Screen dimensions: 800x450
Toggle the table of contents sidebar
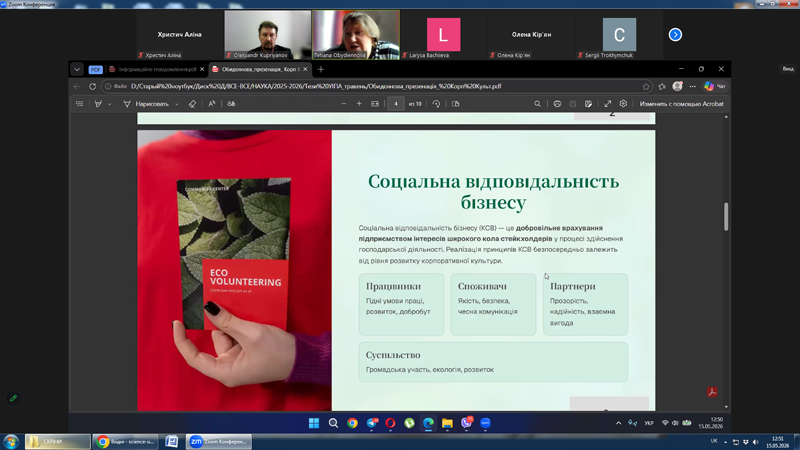(x=80, y=104)
